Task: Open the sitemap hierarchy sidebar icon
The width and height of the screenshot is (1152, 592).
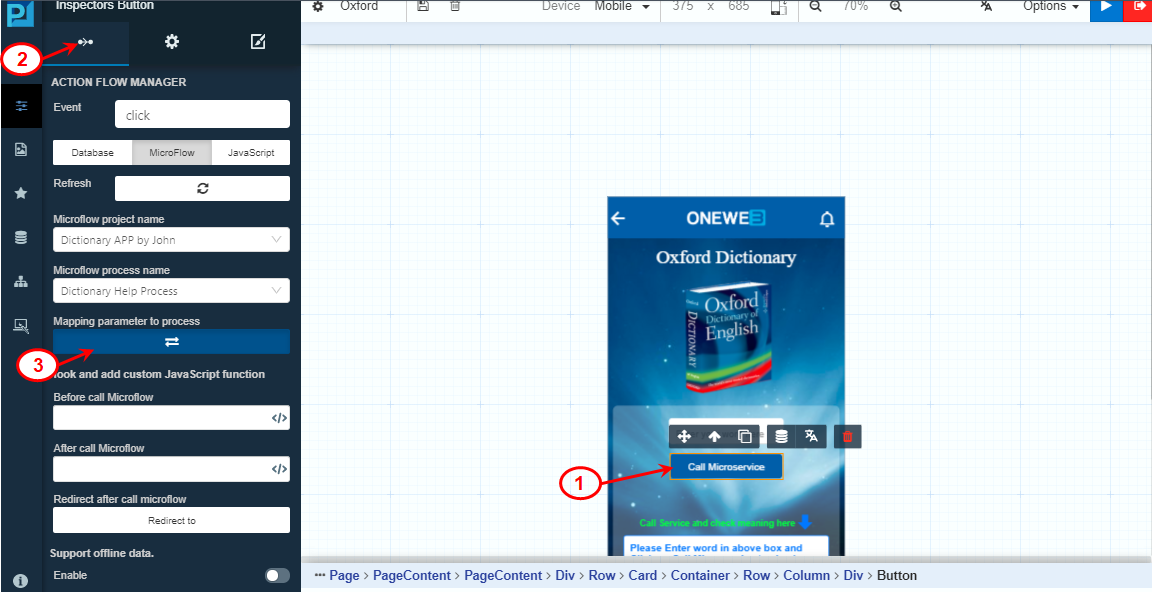Action: click(21, 281)
